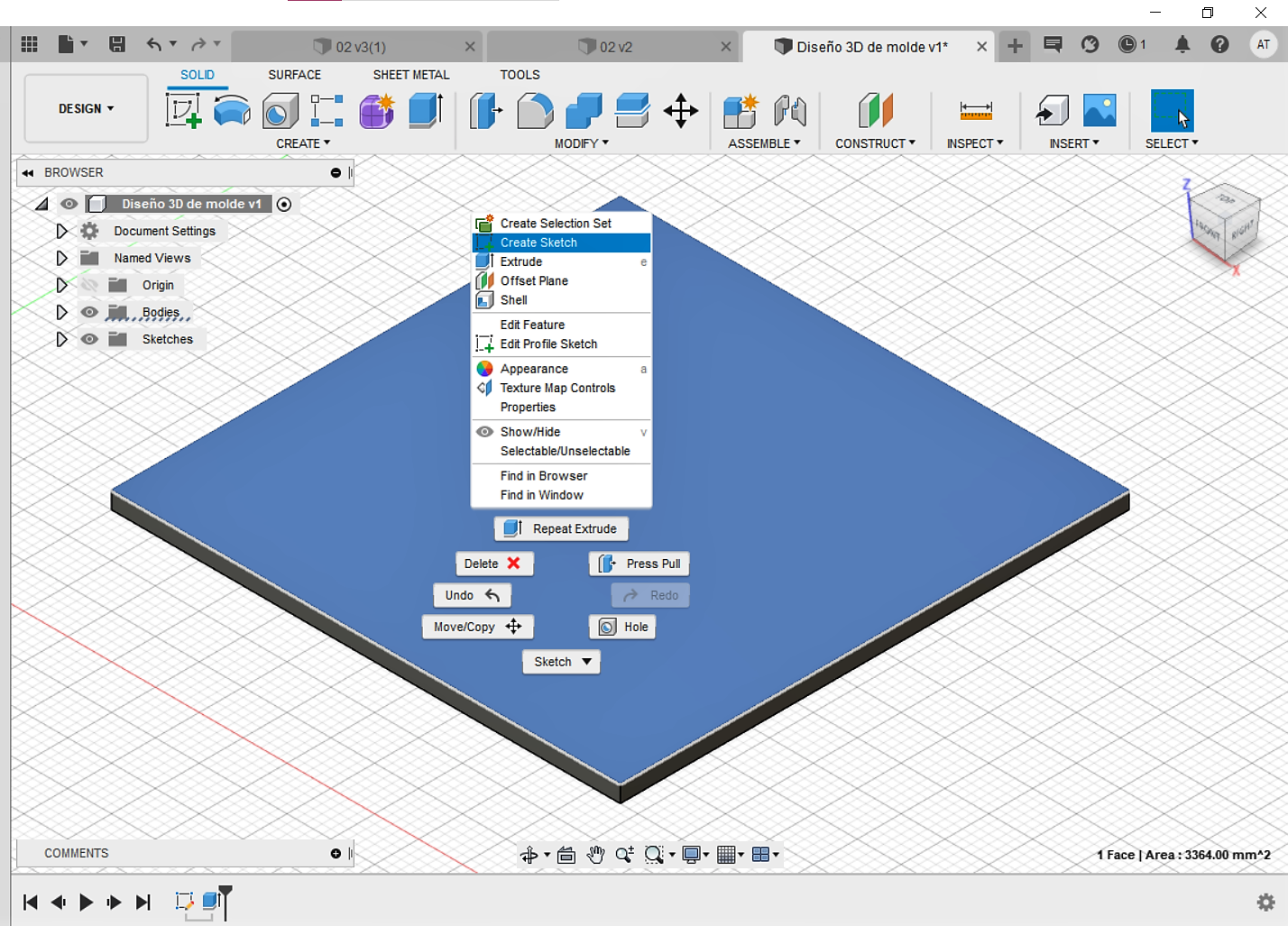Open the CREATE dropdown menu

click(303, 143)
